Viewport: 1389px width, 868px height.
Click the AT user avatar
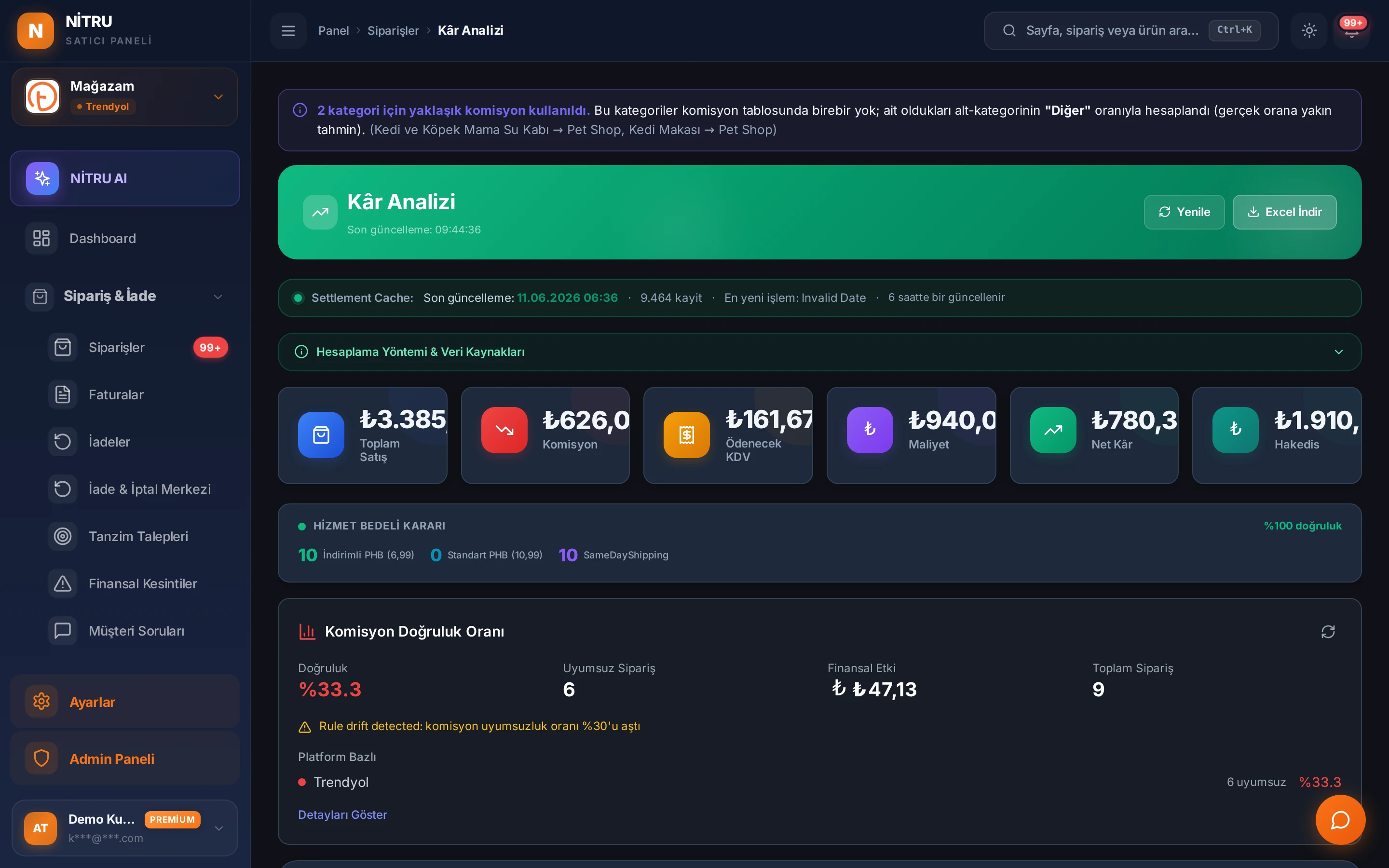pyautogui.click(x=40, y=828)
